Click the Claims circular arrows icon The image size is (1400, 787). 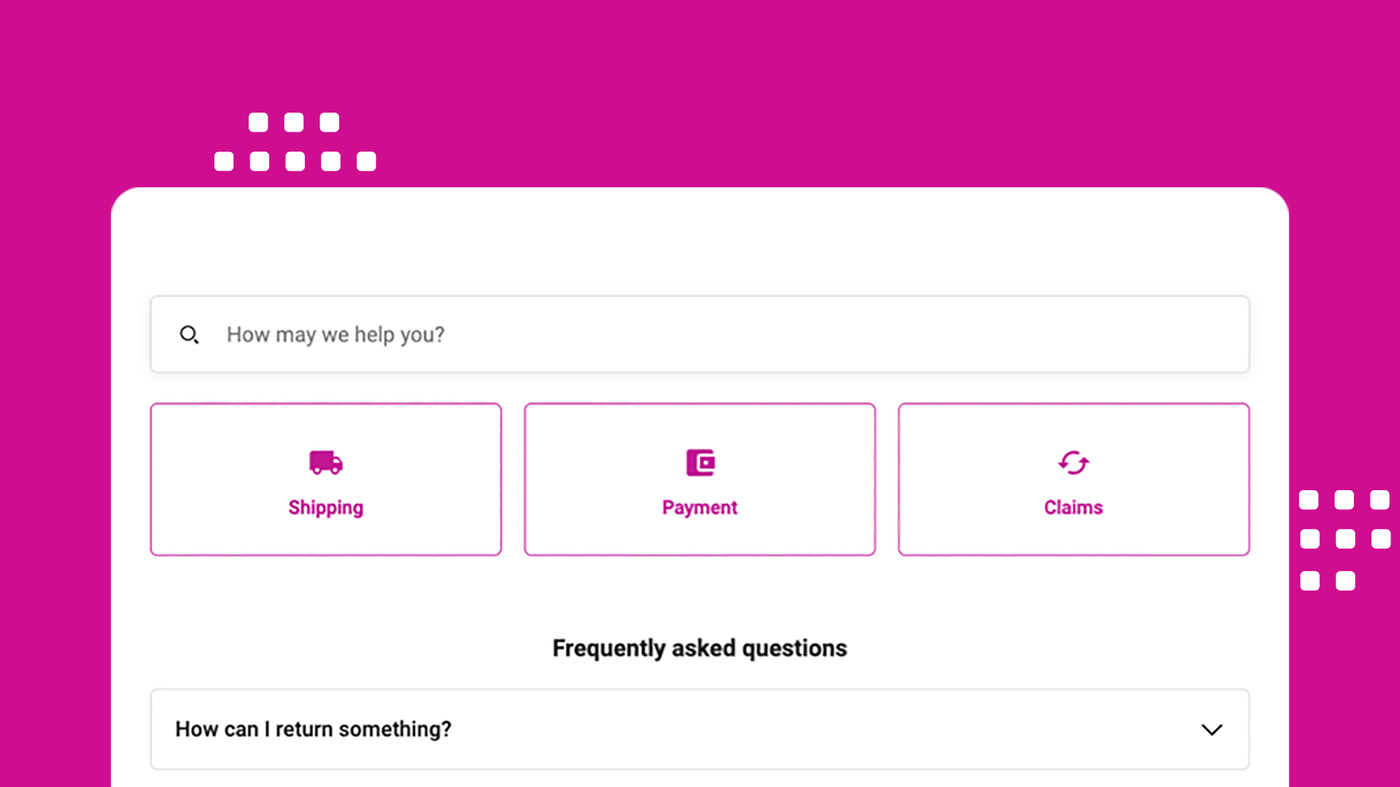tap(1073, 463)
